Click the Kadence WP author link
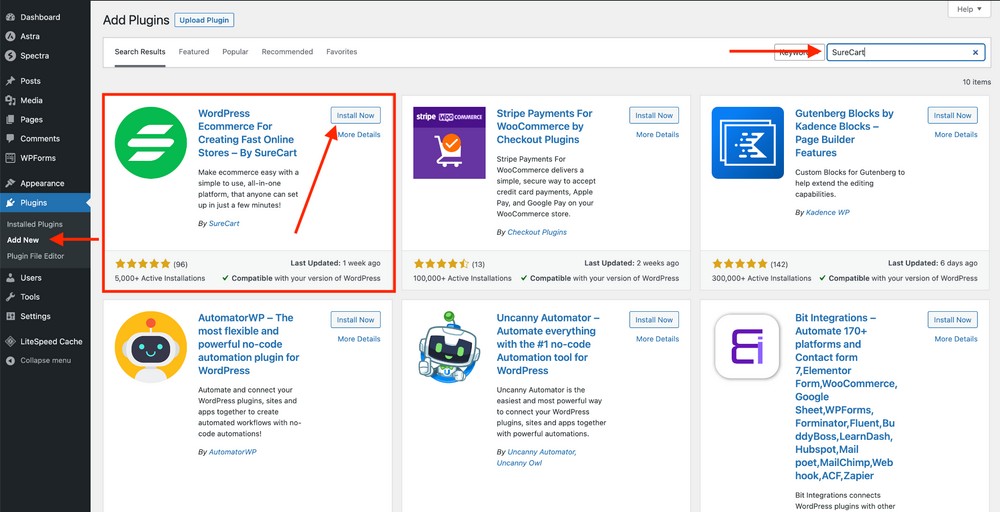This screenshot has width=1000, height=512. [827, 212]
